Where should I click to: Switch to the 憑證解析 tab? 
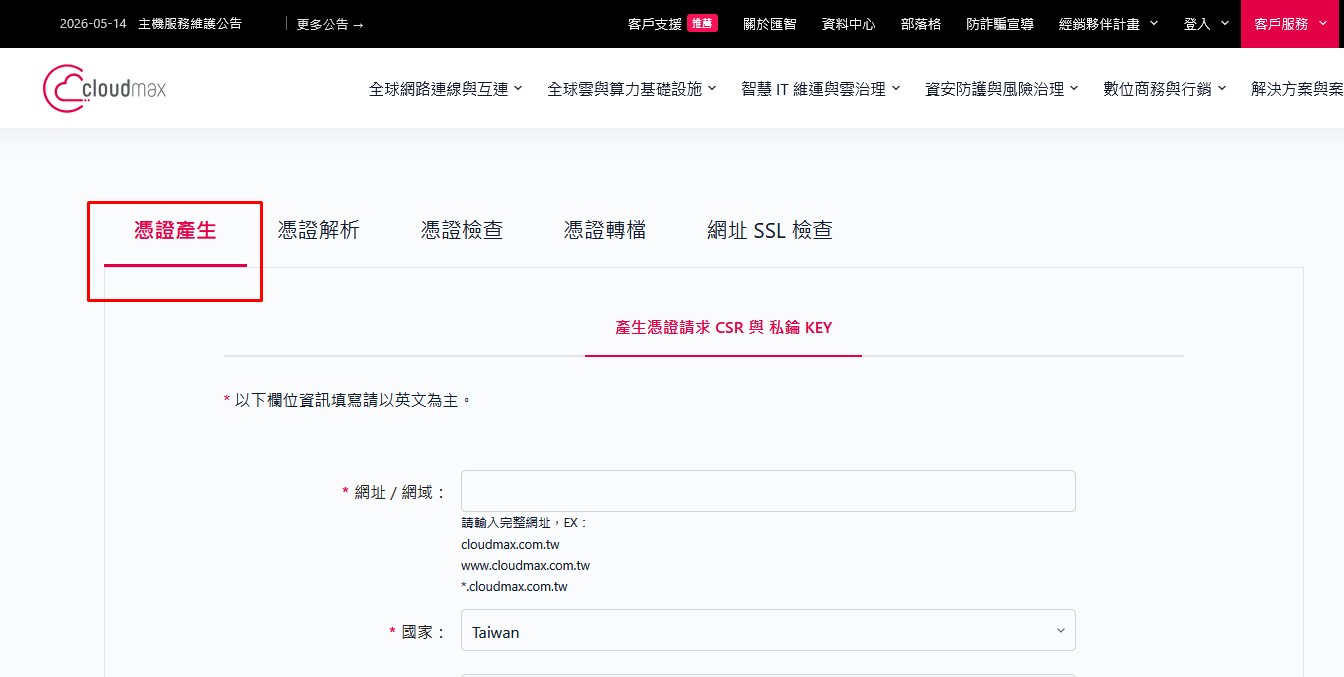tap(319, 231)
